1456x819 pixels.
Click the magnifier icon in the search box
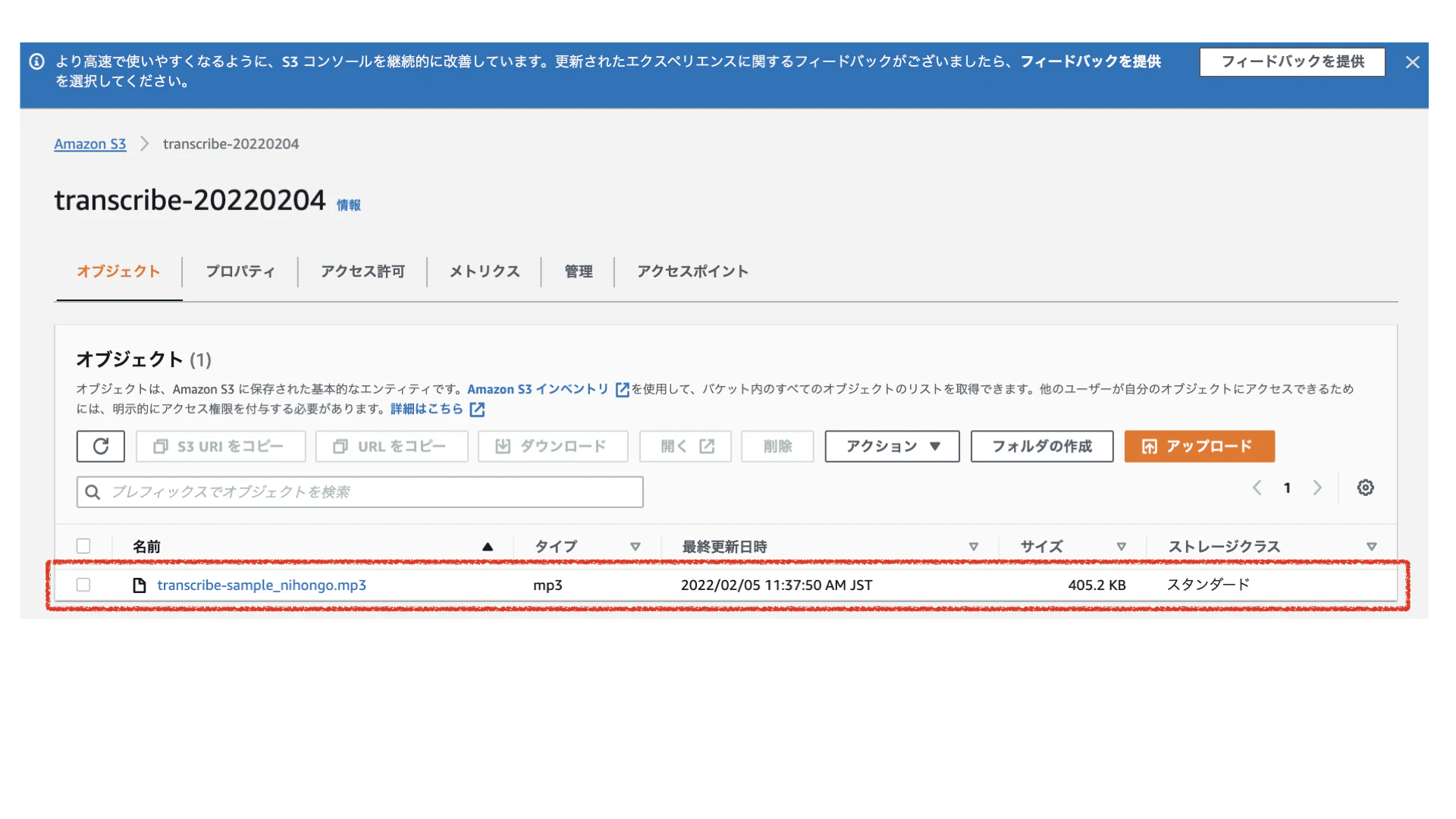coord(93,492)
